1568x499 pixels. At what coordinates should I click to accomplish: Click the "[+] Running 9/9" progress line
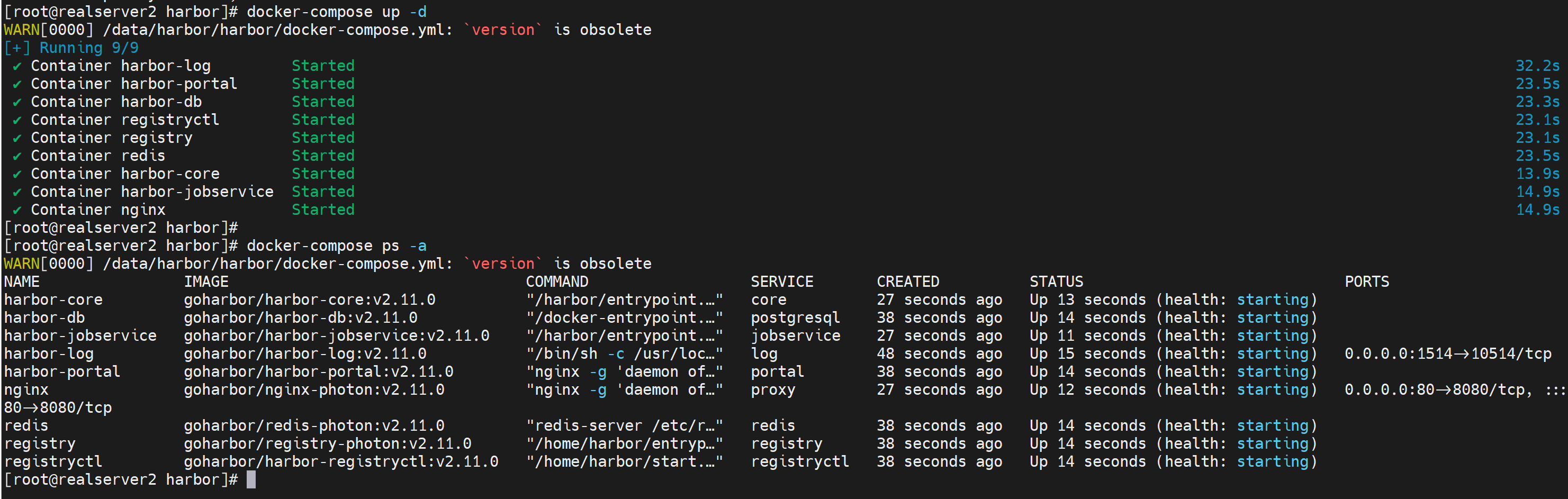[x=71, y=48]
